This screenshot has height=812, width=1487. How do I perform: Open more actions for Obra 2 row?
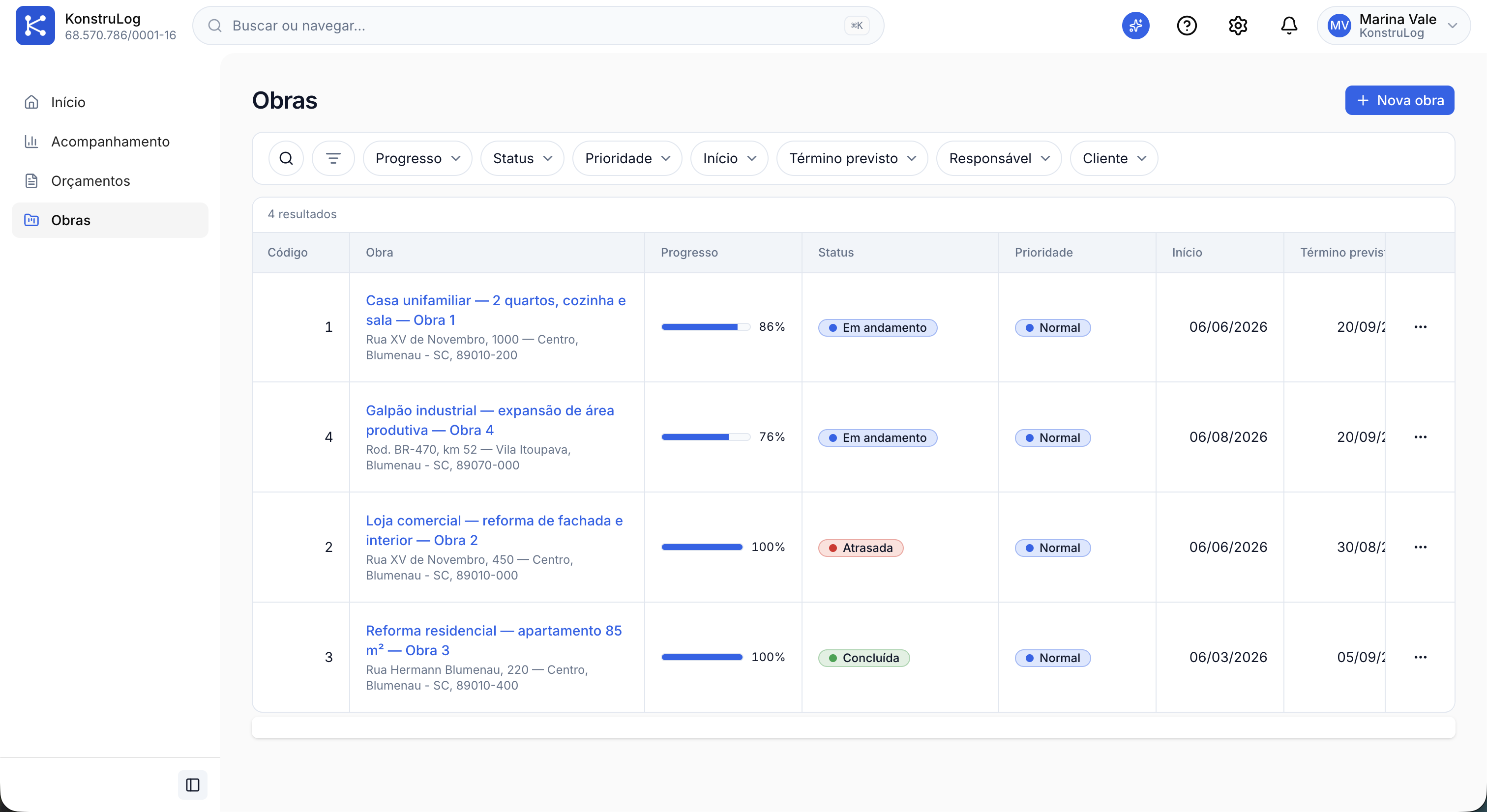(1420, 547)
